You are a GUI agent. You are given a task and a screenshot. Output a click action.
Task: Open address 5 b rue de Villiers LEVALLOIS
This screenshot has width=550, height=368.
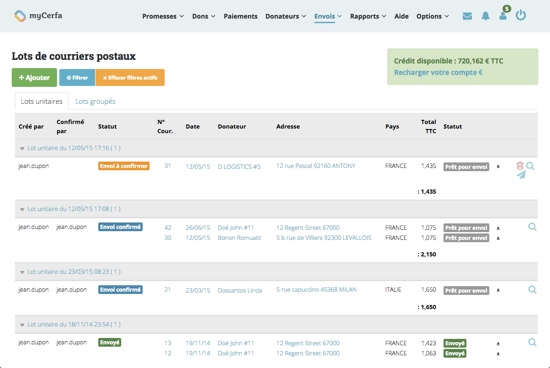pos(323,238)
